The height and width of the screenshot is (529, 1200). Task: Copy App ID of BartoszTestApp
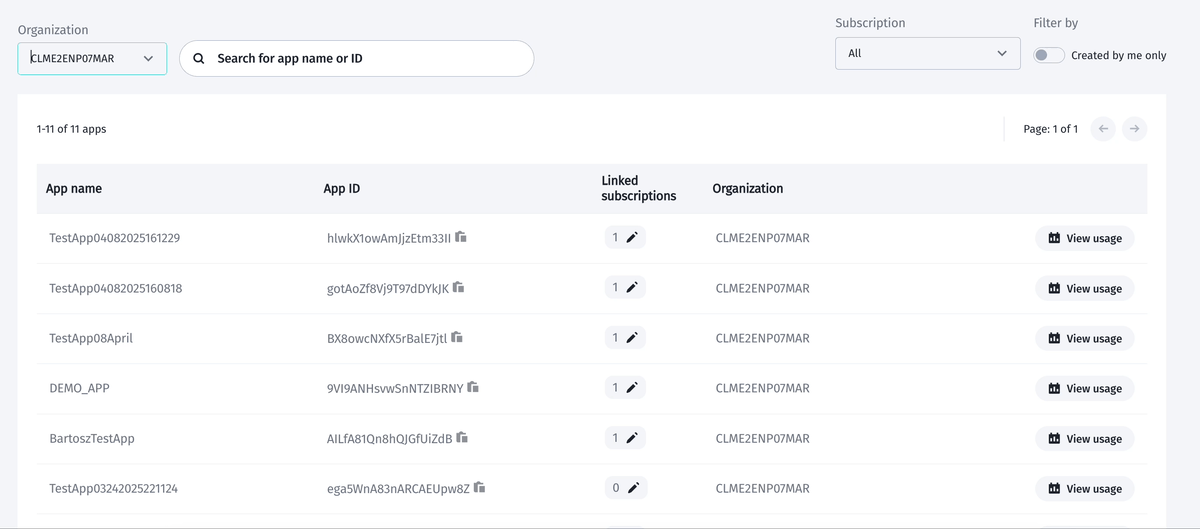[x=462, y=437]
